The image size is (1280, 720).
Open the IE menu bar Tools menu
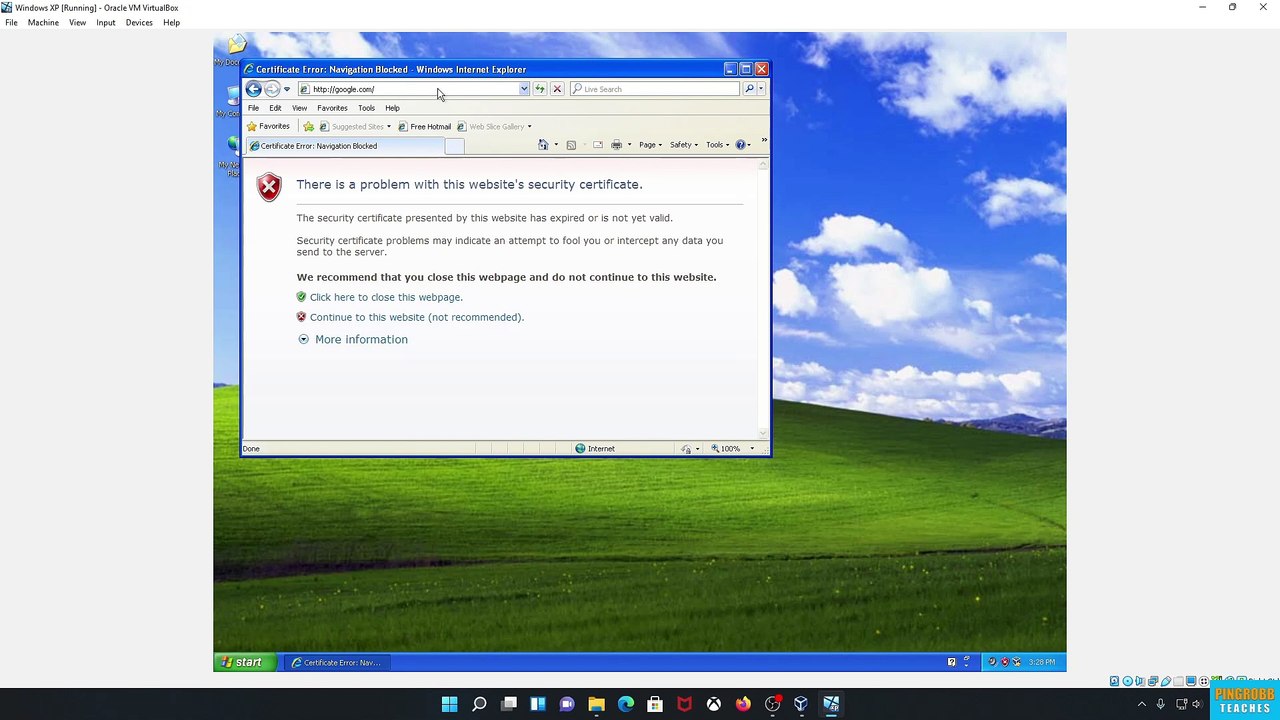[366, 108]
